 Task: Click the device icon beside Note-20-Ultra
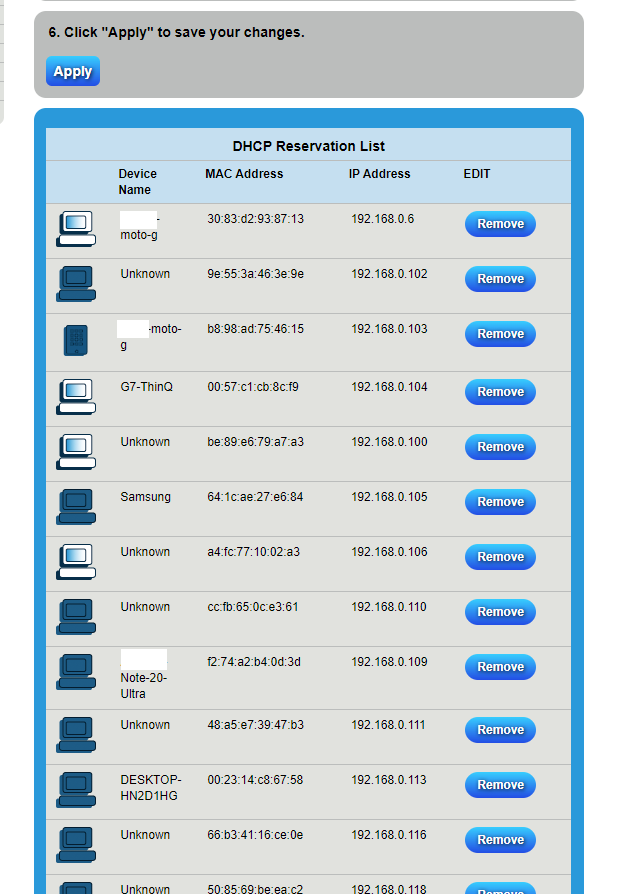coord(76,672)
